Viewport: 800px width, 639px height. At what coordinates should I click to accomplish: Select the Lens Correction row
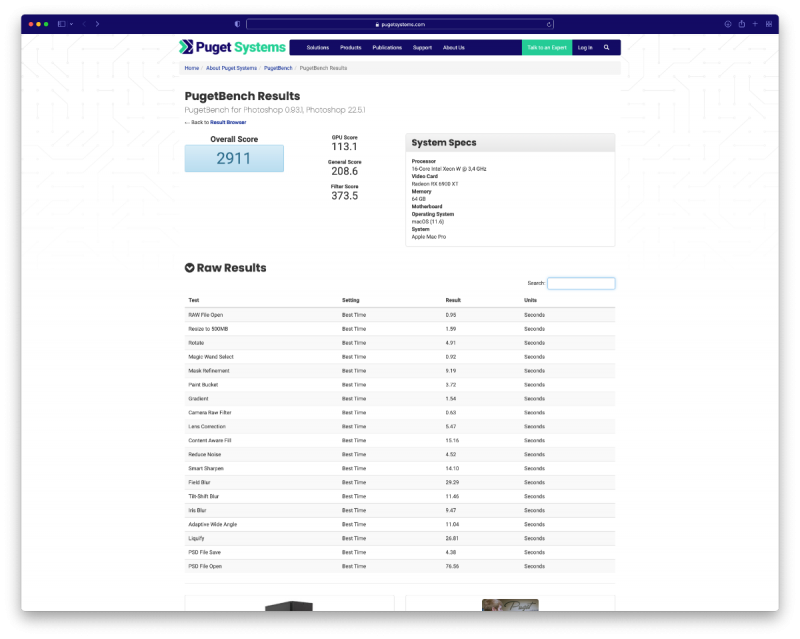pyautogui.click(x=399, y=427)
